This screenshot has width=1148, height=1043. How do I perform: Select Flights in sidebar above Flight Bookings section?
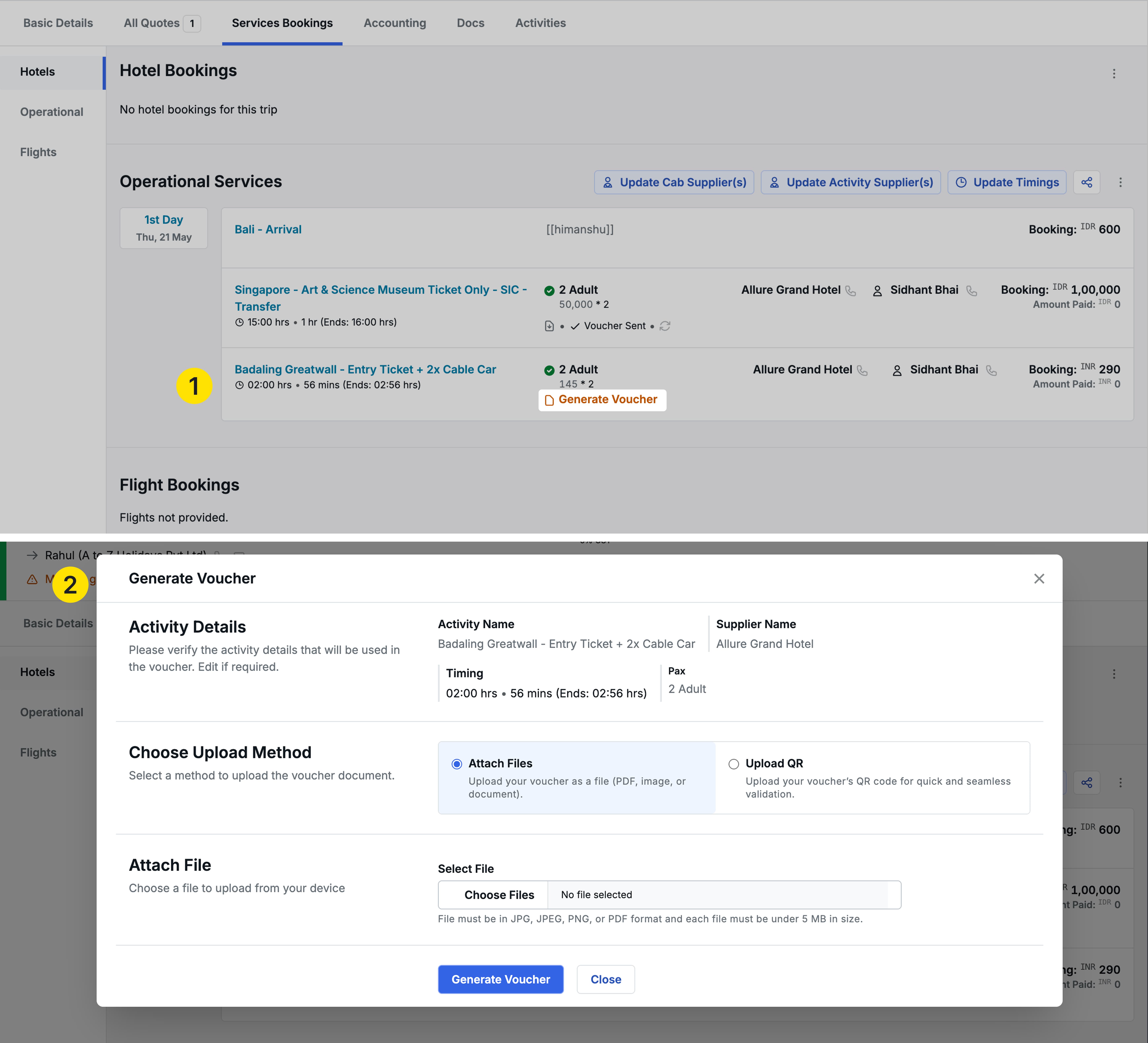(38, 152)
